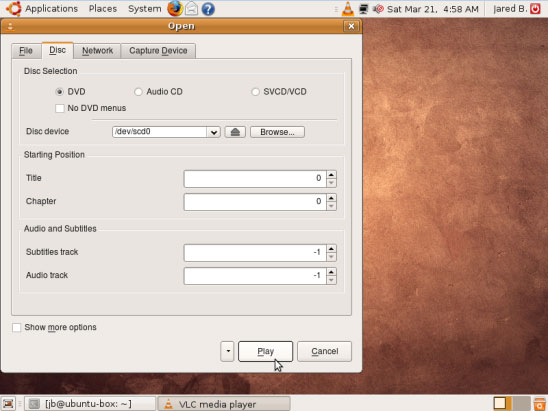
Task: Click the network monitor tray icon
Action: (363, 9)
